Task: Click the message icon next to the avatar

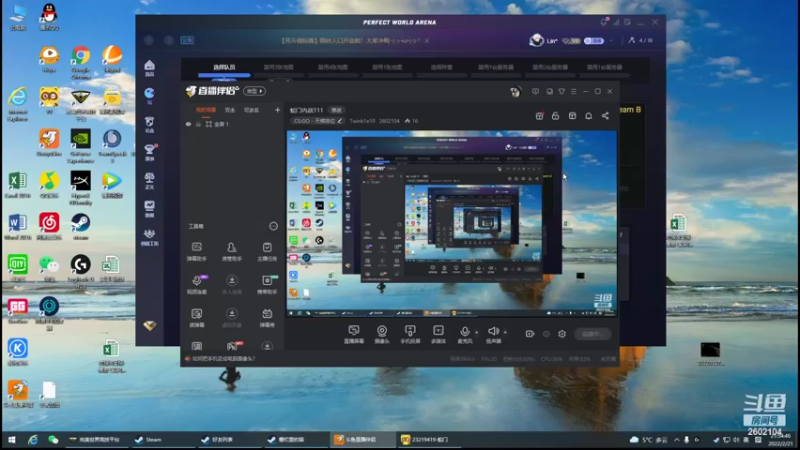Action: coord(535,91)
